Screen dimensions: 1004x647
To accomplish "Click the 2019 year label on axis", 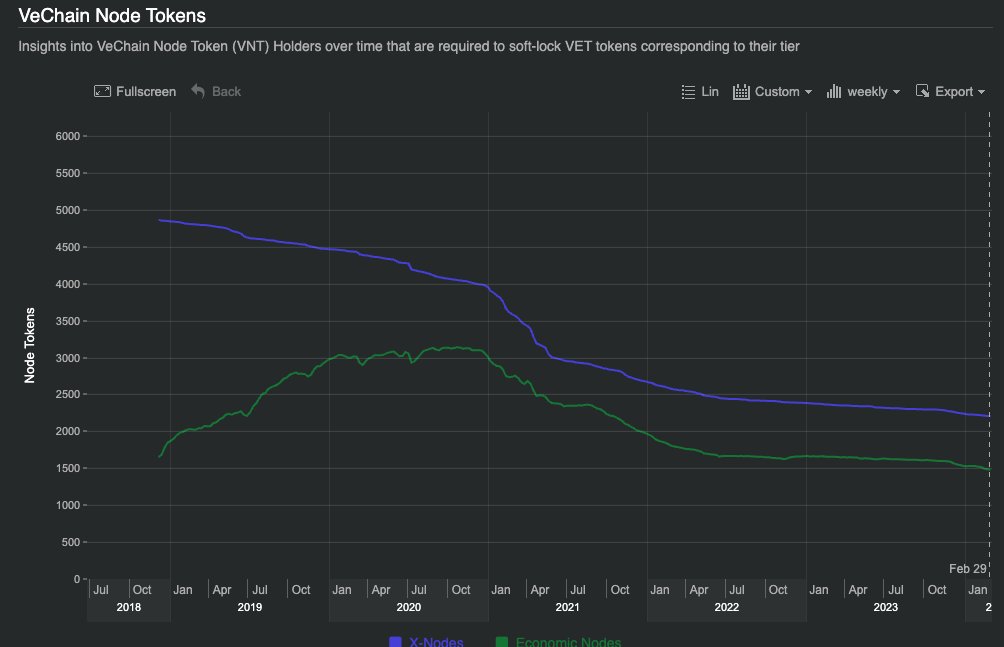I will coord(250,607).
